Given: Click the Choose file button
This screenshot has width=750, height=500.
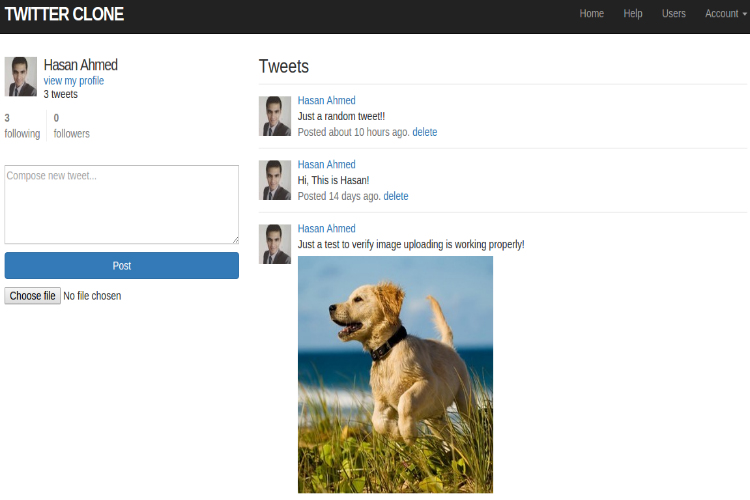Looking at the screenshot, I should click(32, 296).
